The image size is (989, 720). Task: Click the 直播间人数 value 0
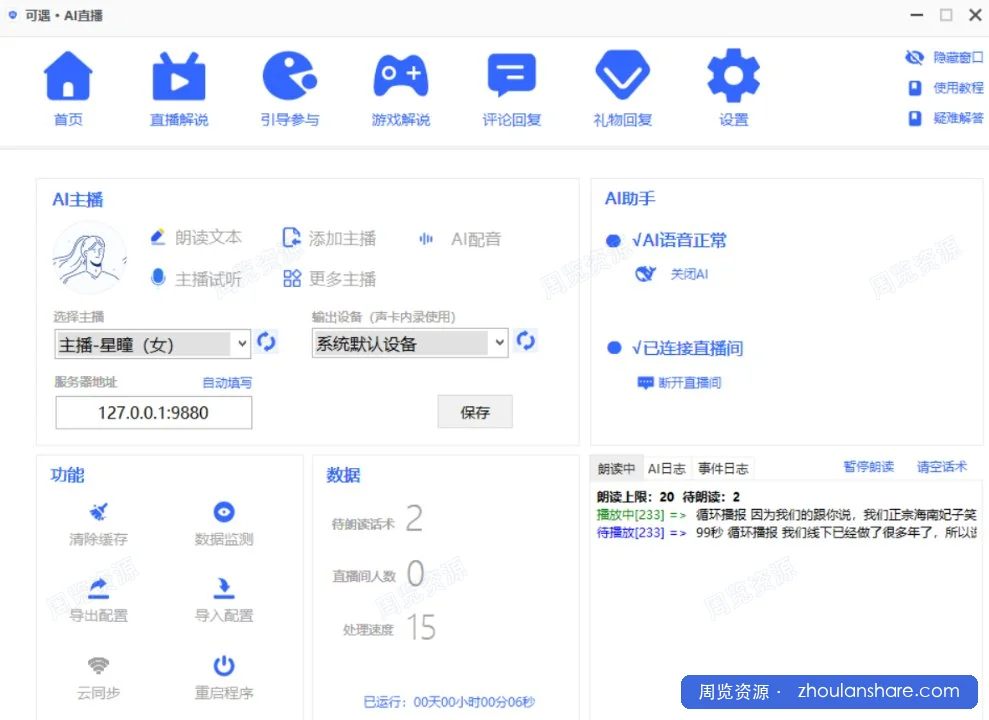pos(415,574)
